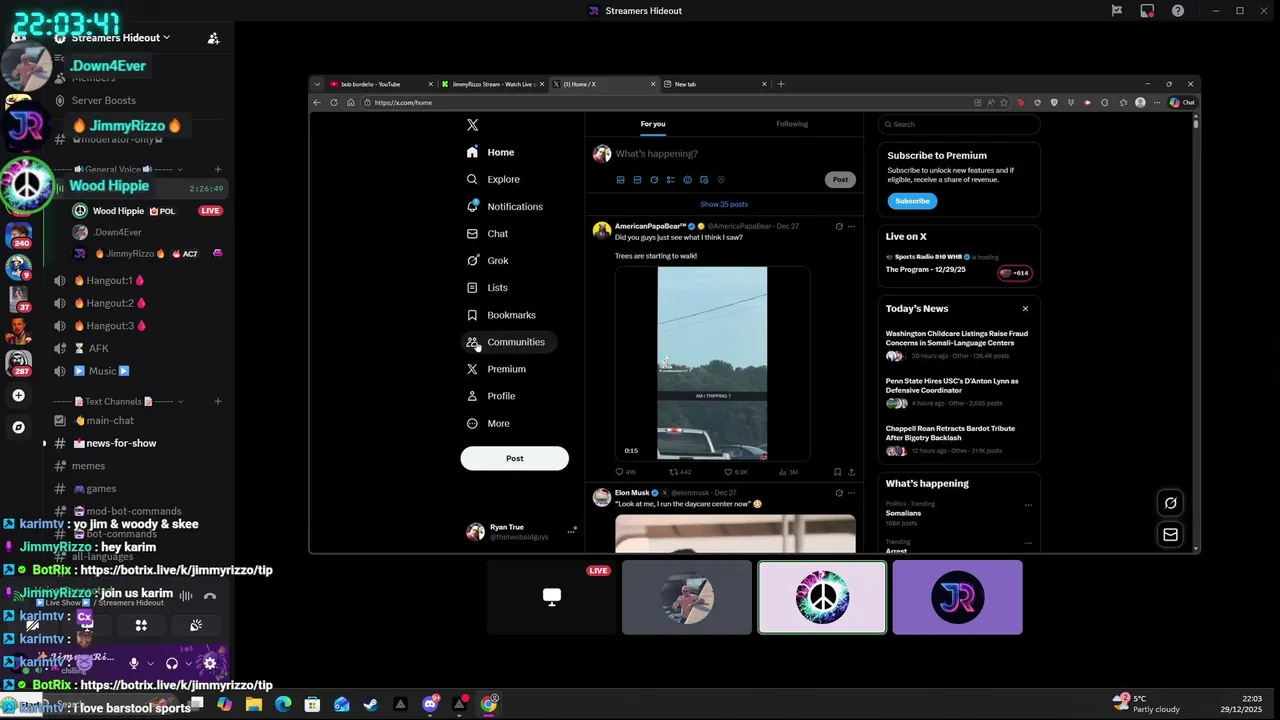Open the Somalians trending topic

point(903,513)
